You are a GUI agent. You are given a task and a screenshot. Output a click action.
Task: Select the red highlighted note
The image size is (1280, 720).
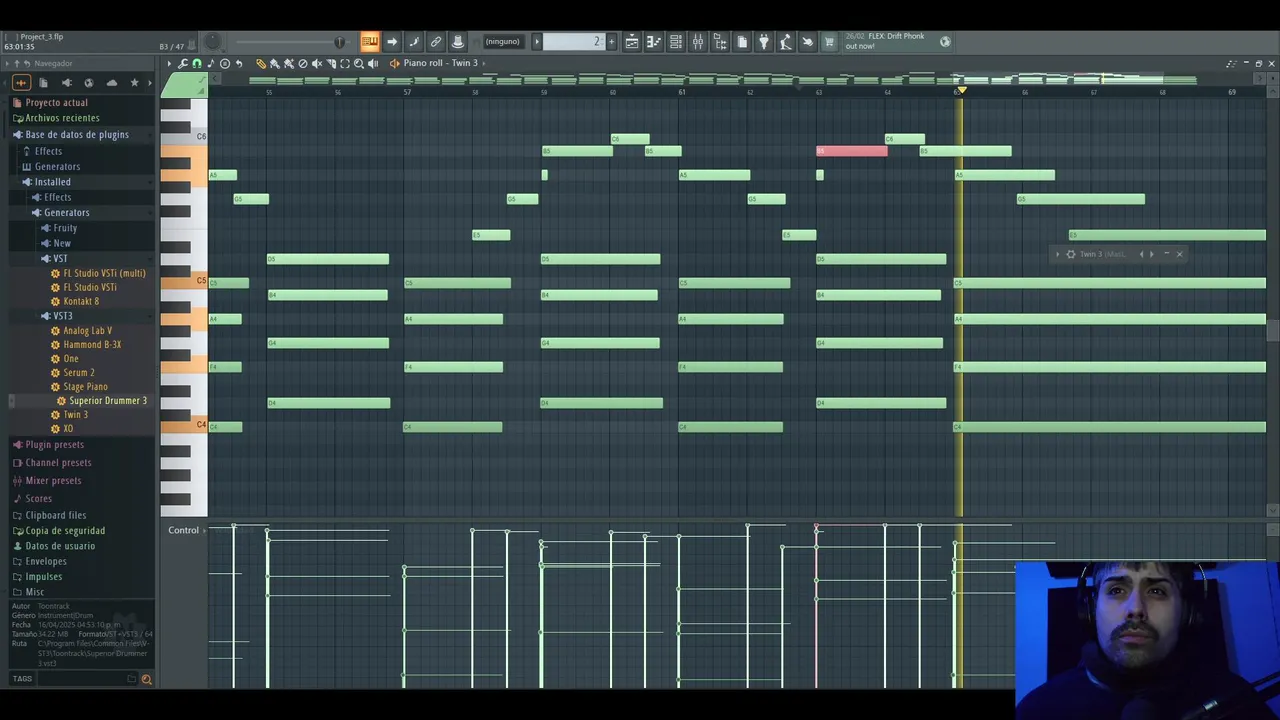coord(851,151)
